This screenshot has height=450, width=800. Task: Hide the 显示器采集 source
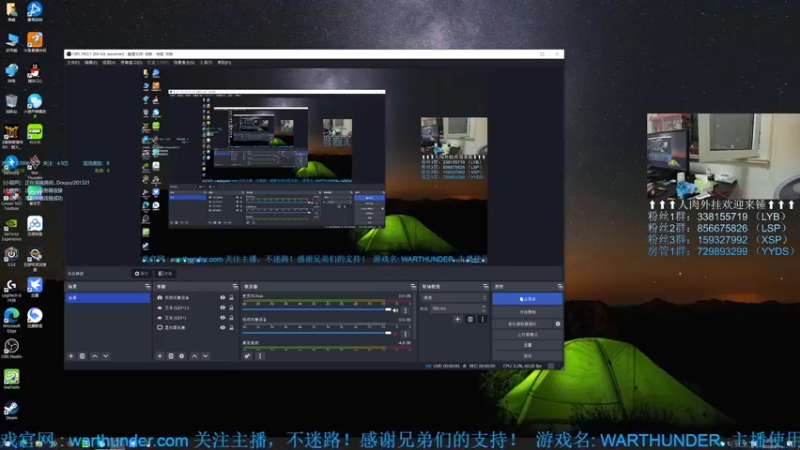pyautogui.click(x=222, y=328)
